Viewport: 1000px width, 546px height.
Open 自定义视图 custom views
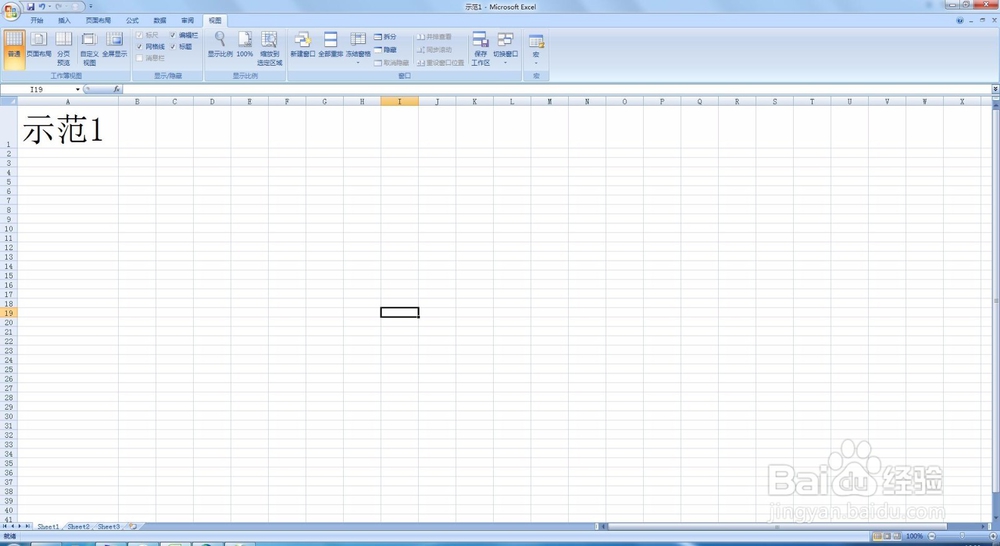click(89, 48)
